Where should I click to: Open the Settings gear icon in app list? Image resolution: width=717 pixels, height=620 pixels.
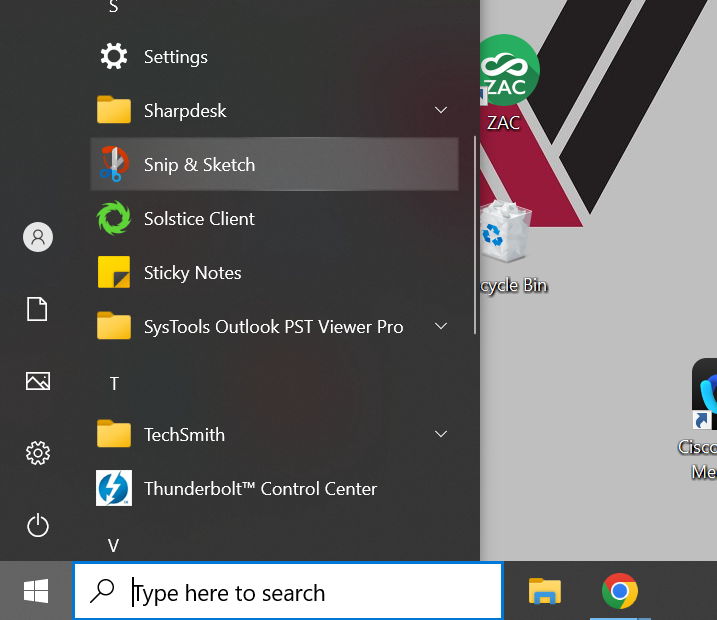coord(113,56)
